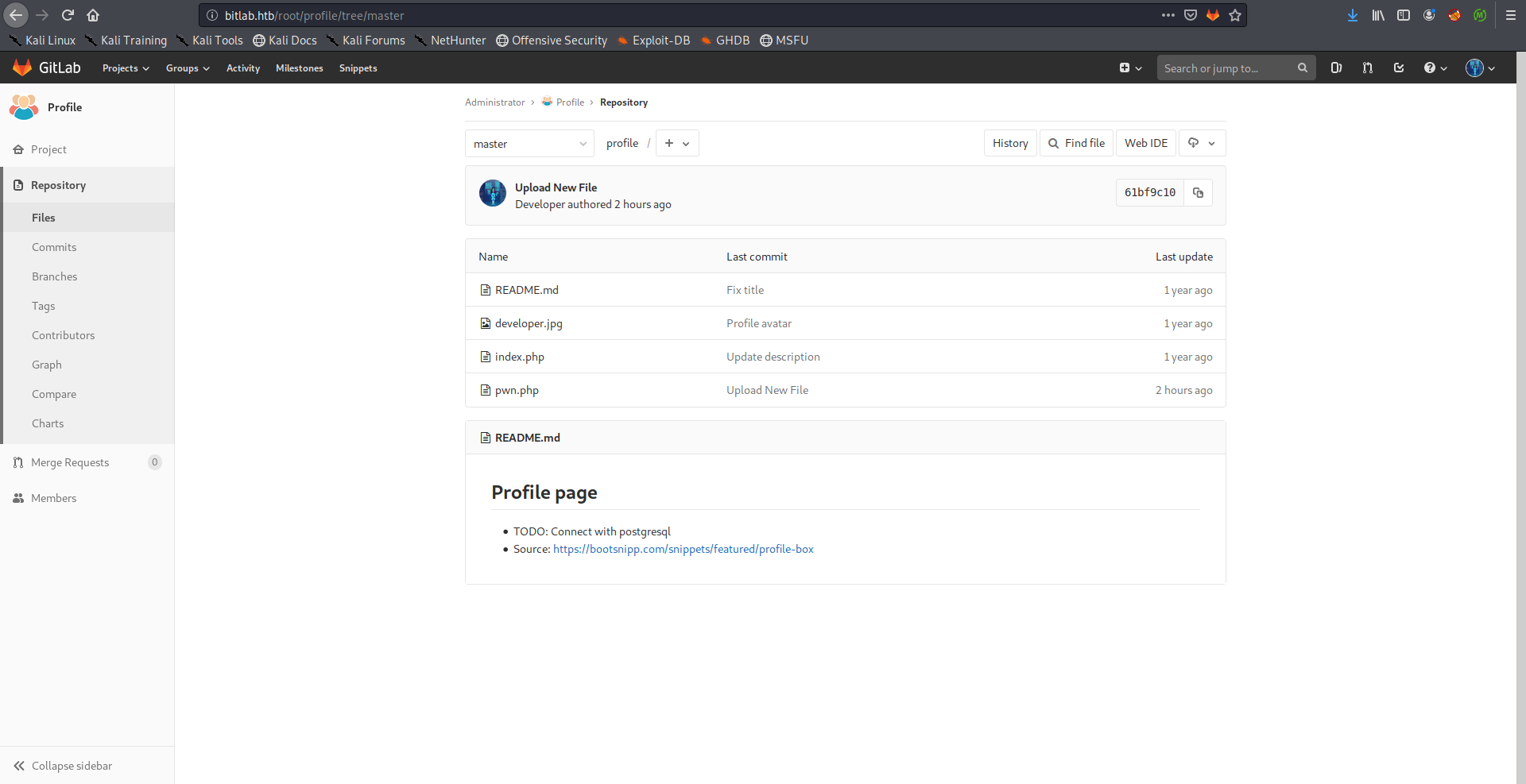This screenshot has height=784, width=1526.
Task: Expand the add-file plus dropdown
Action: point(677,144)
